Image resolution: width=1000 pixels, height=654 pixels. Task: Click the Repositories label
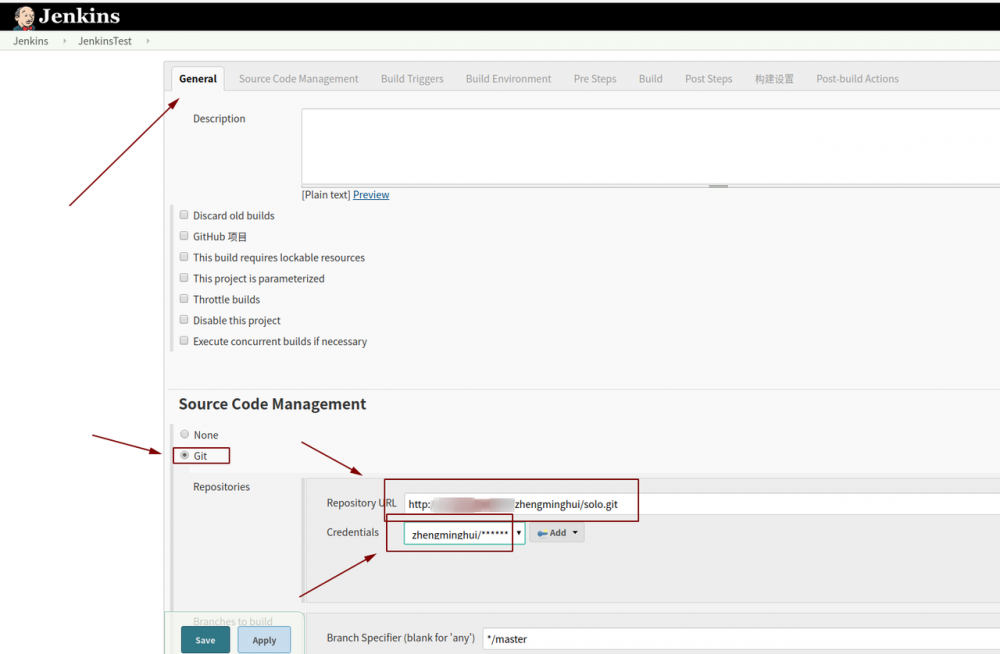pos(221,487)
